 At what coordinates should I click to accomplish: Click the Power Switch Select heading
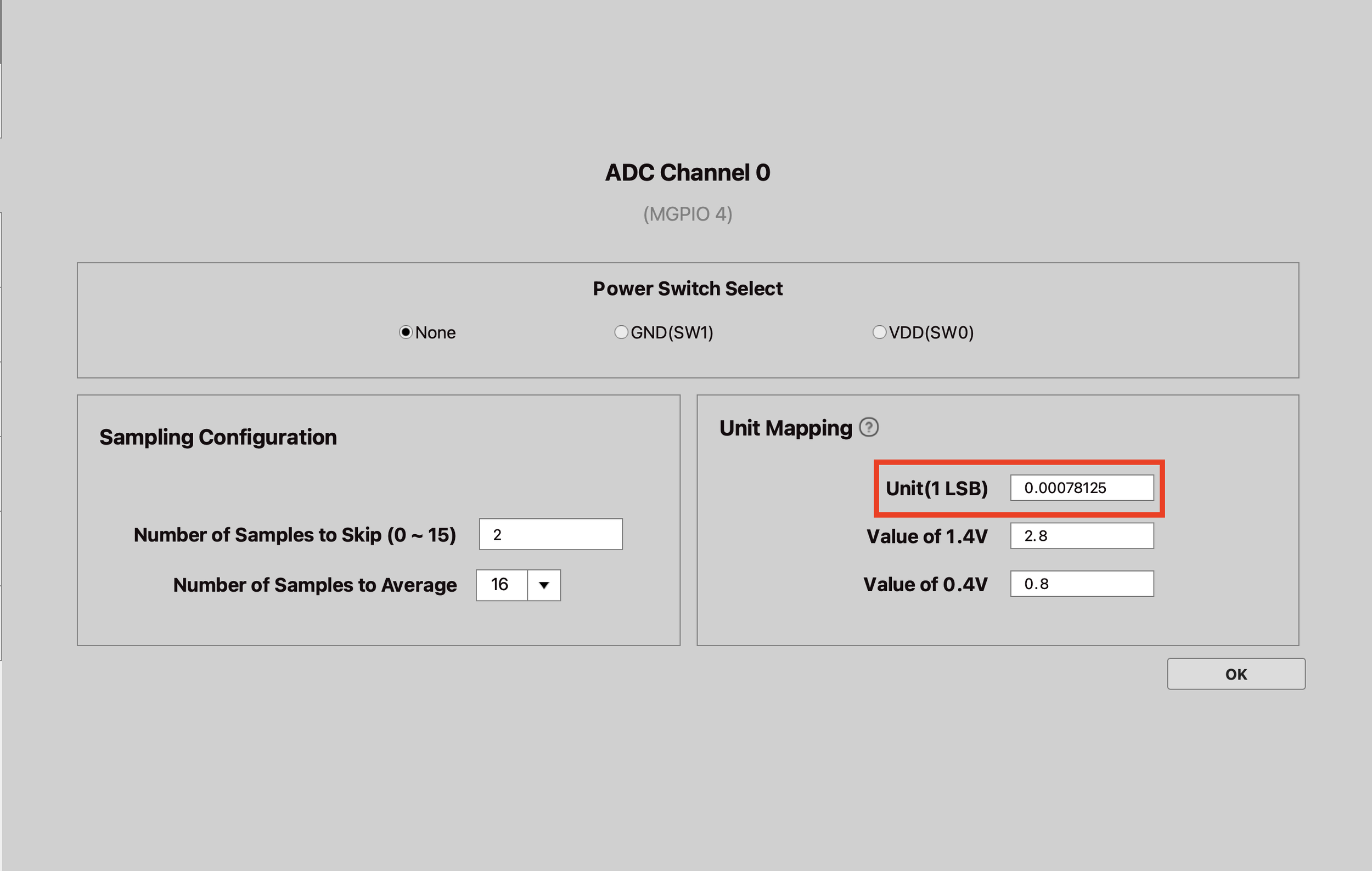click(x=687, y=289)
